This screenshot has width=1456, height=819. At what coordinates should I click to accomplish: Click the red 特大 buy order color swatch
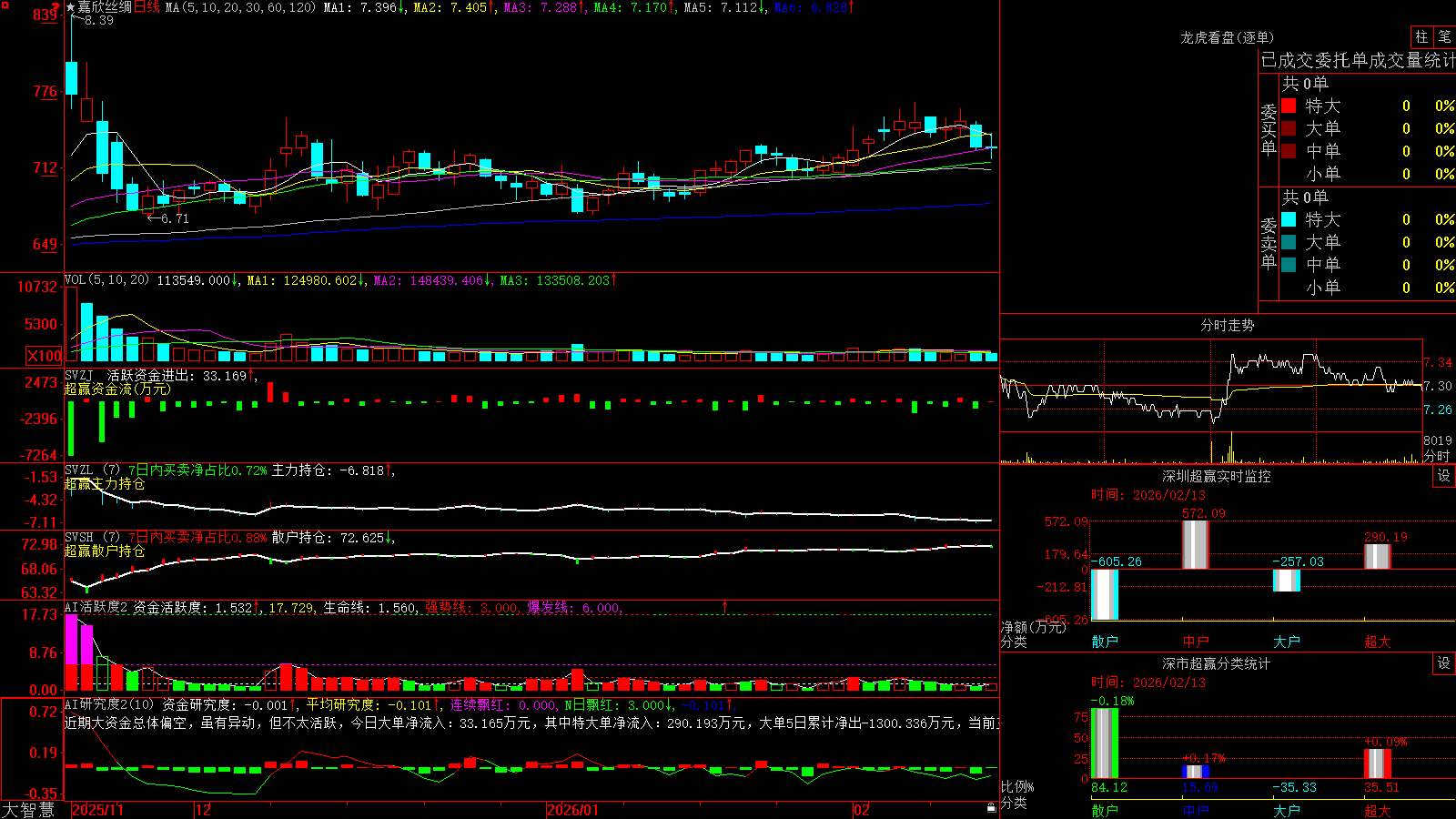click(1289, 106)
